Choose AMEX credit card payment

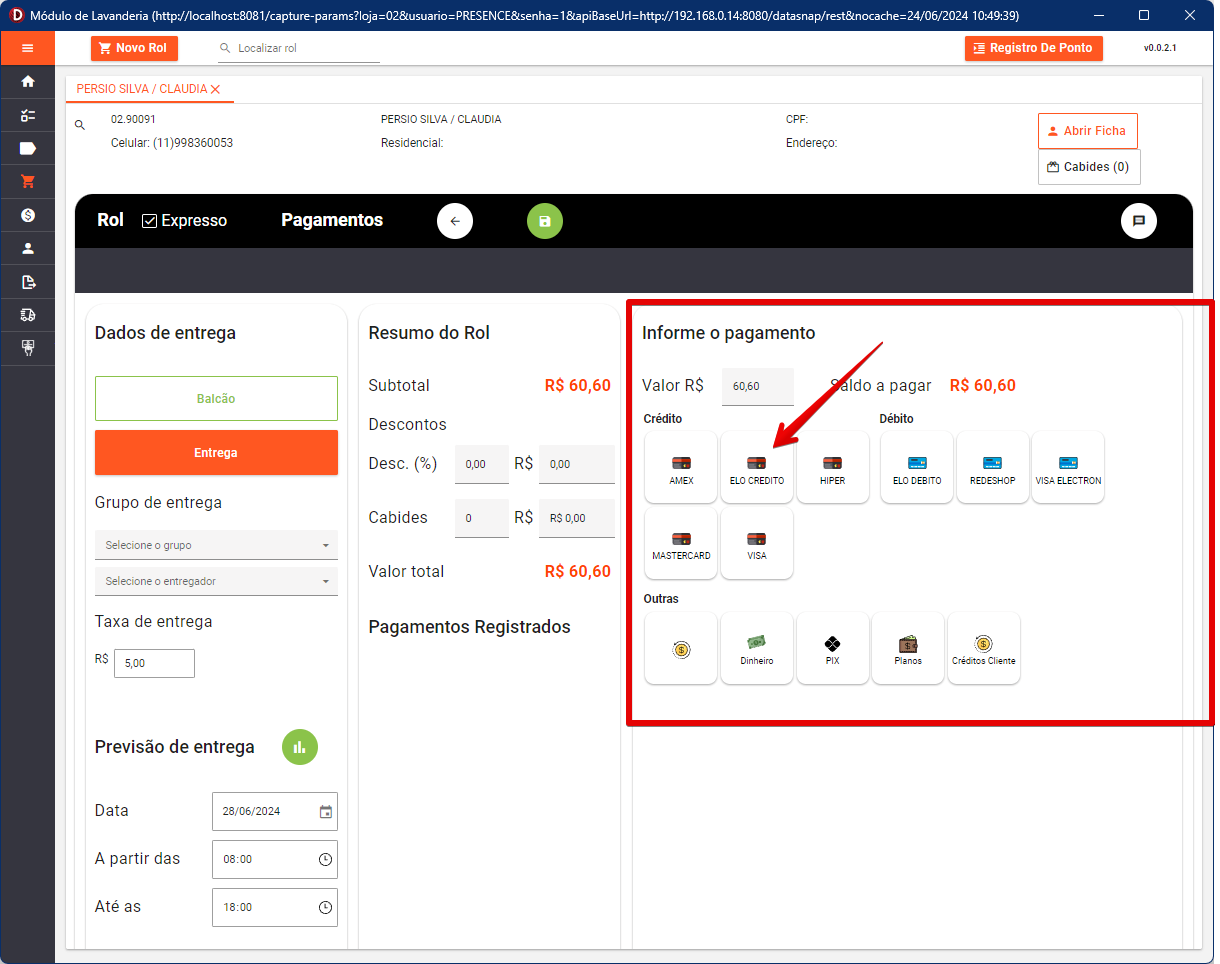click(x=681, y=467)
